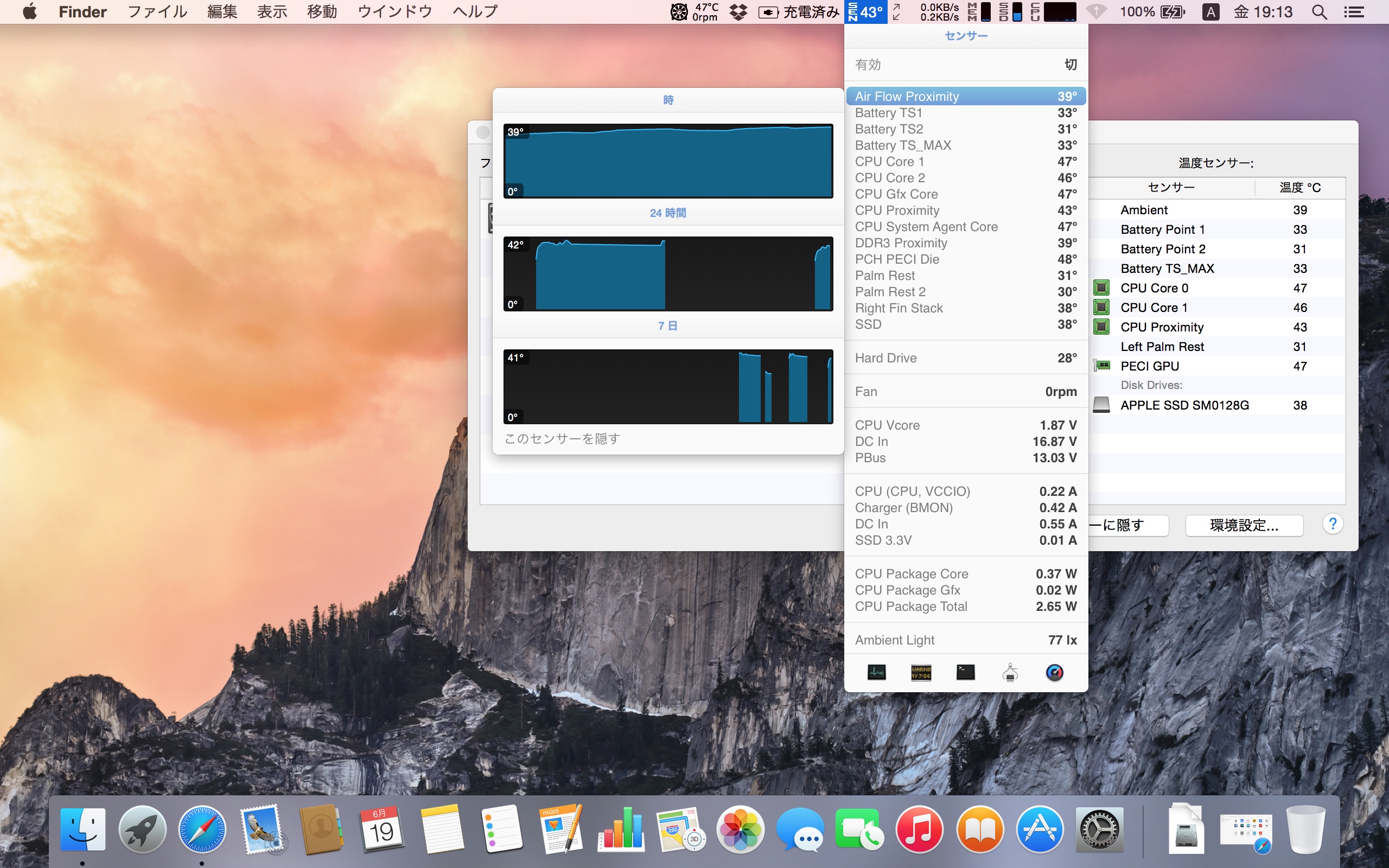Toggle input source A indicator
Screen dimensions: 1389x868
[1210, 11]
